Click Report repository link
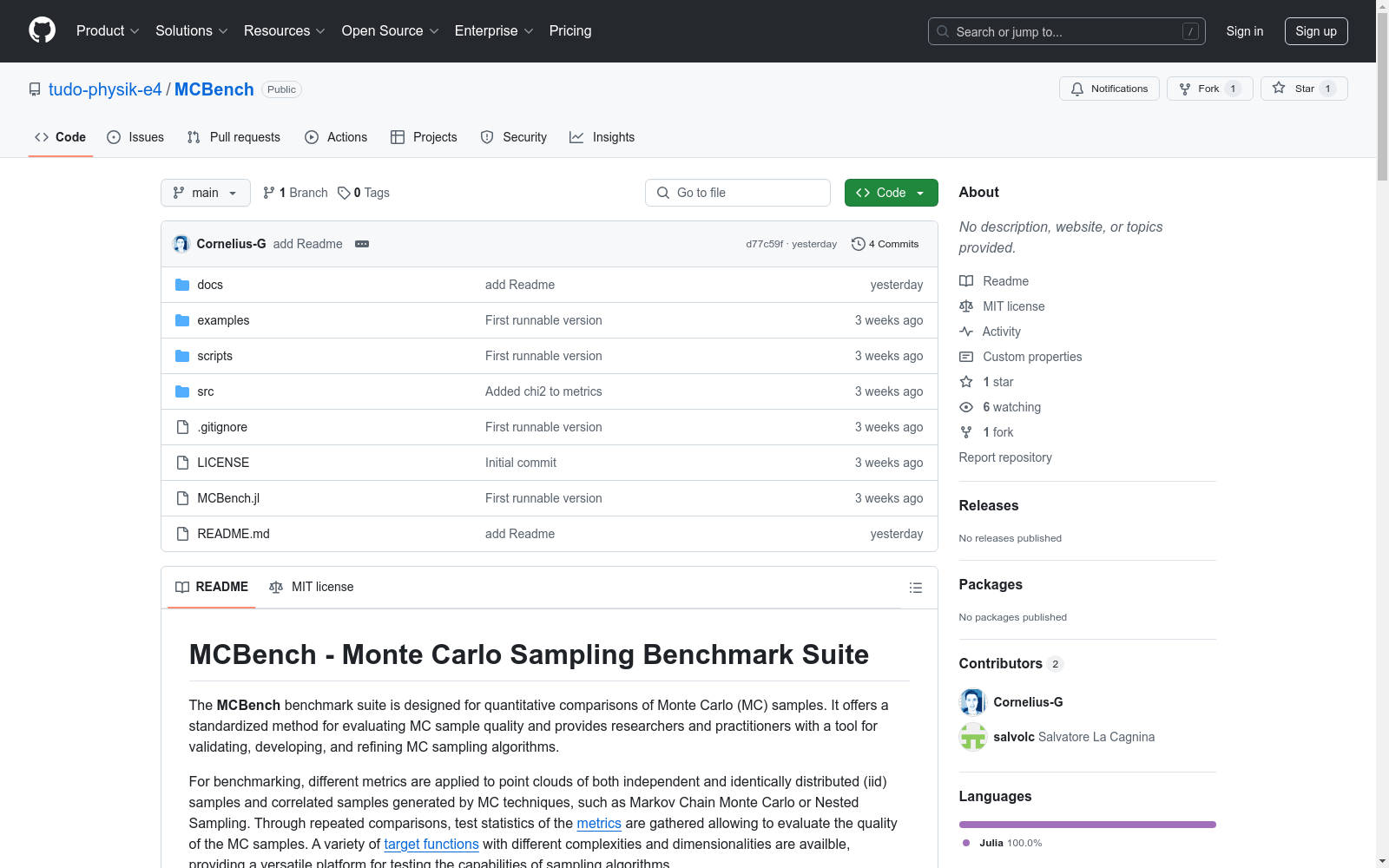 pos(1005,457)
